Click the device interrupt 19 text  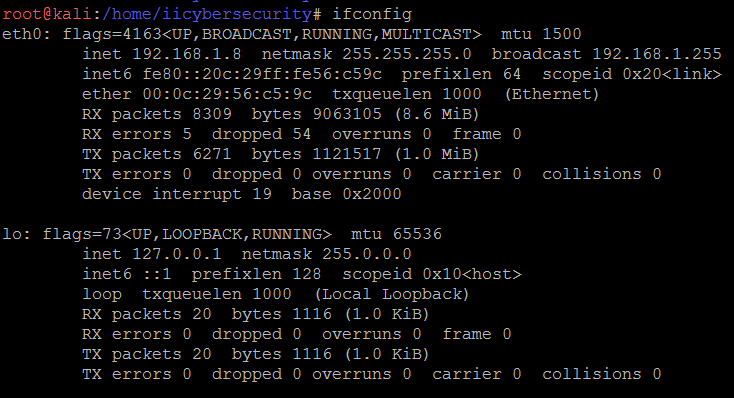pos(177,194)
